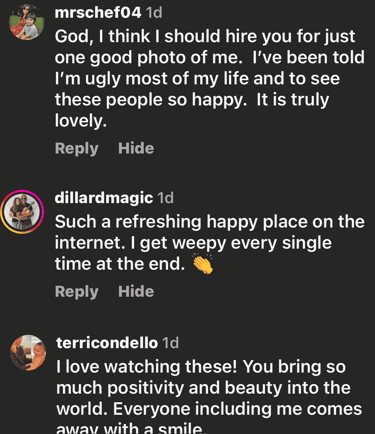This screenshot has height=434, width=375.
Task: Select terricondello's comment text
Action: click(x=209, y=396)
